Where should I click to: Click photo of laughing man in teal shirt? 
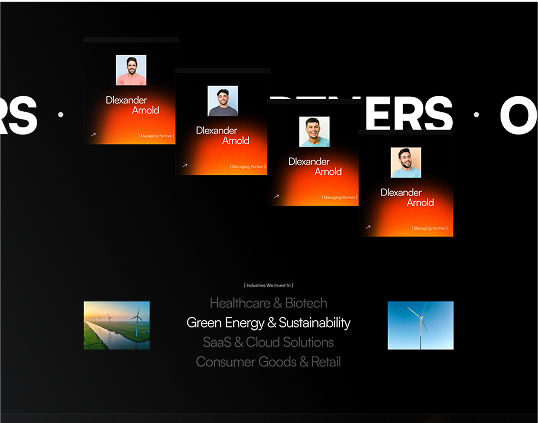tap(314, 132)
